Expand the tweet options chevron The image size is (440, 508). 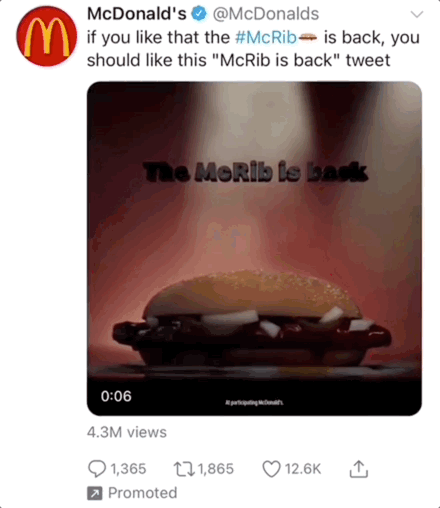pyautogui.click(x=417, y=14)
